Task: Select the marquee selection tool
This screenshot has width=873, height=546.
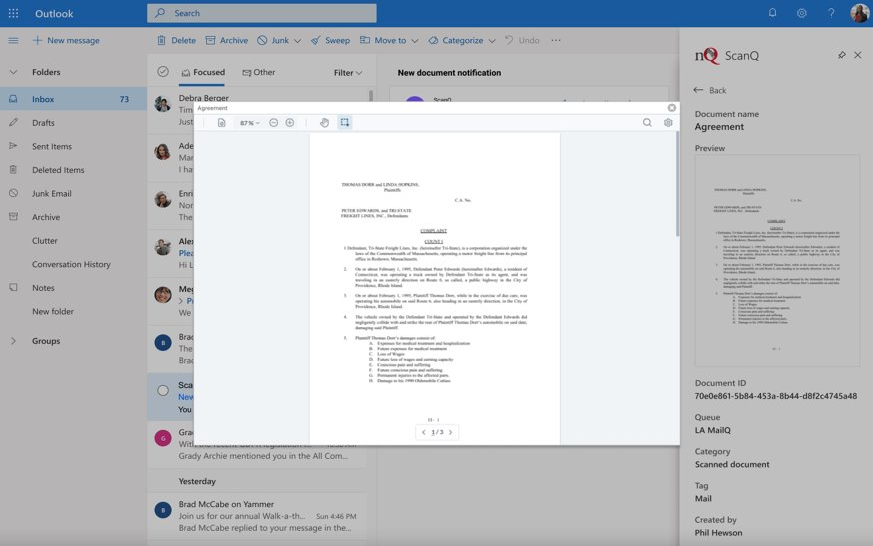Action: [x=345, y=122]
